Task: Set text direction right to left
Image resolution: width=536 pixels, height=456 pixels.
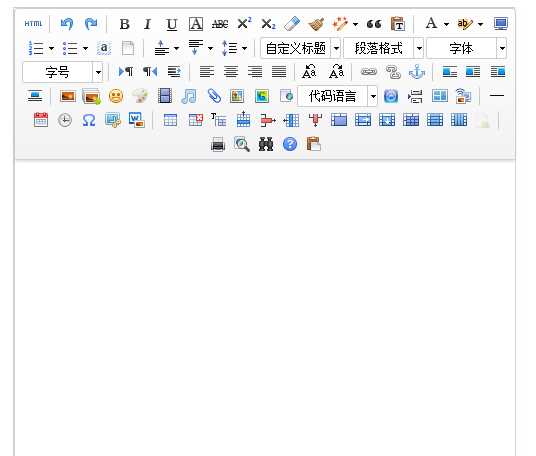Action: coord(150,72)
